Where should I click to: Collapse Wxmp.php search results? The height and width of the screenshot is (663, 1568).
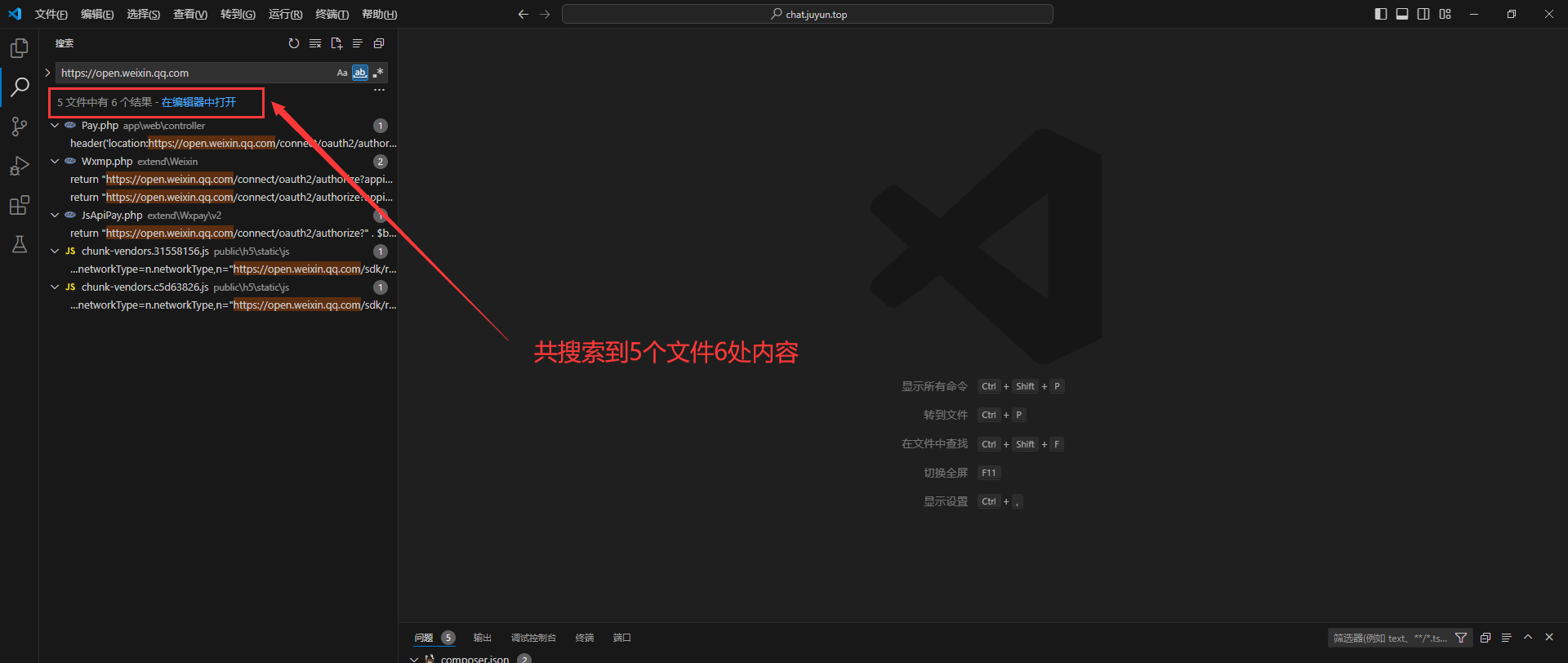[55, 162]
